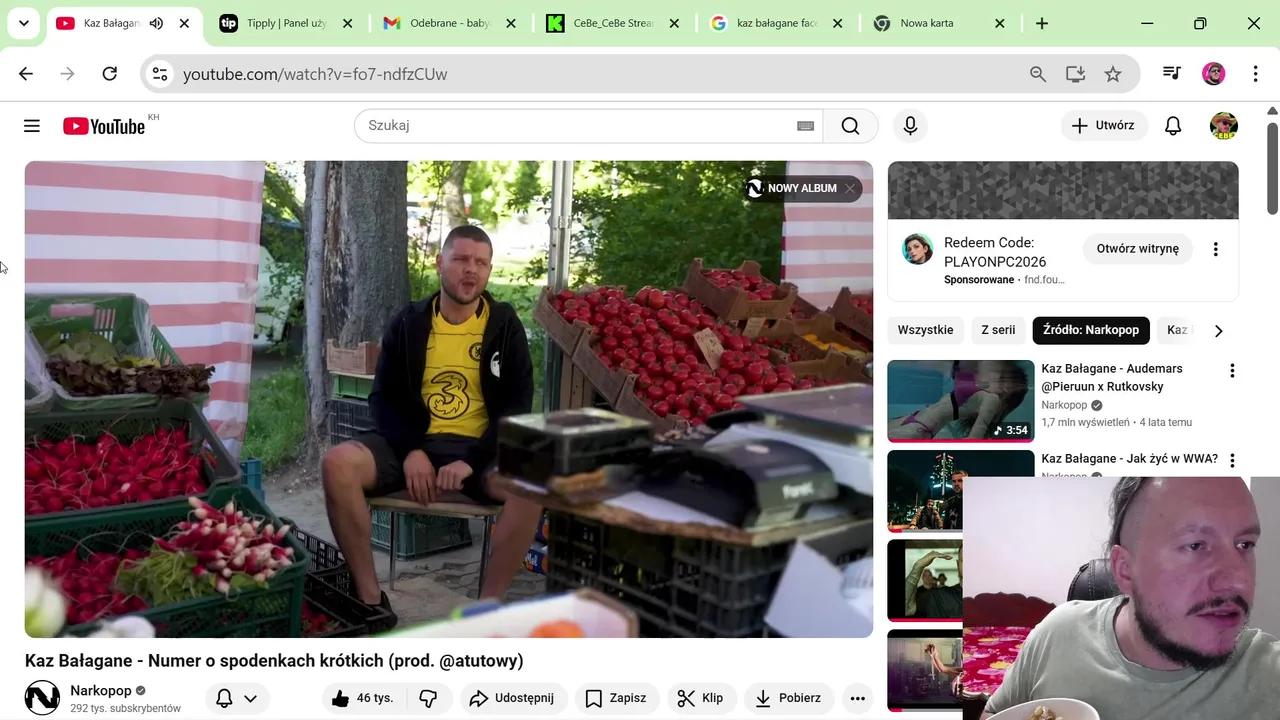Open more actions under the video

click(x=857, y=698)
